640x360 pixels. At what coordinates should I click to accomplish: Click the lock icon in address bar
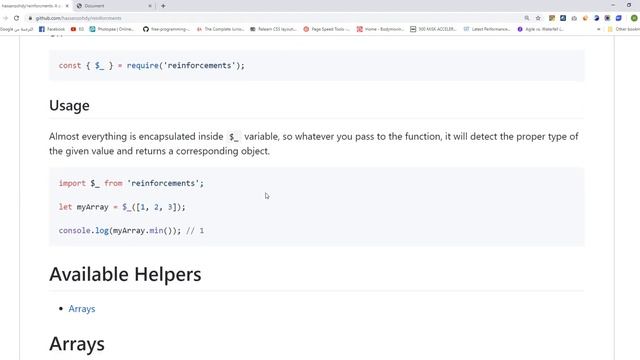click(x=30, y=18)
